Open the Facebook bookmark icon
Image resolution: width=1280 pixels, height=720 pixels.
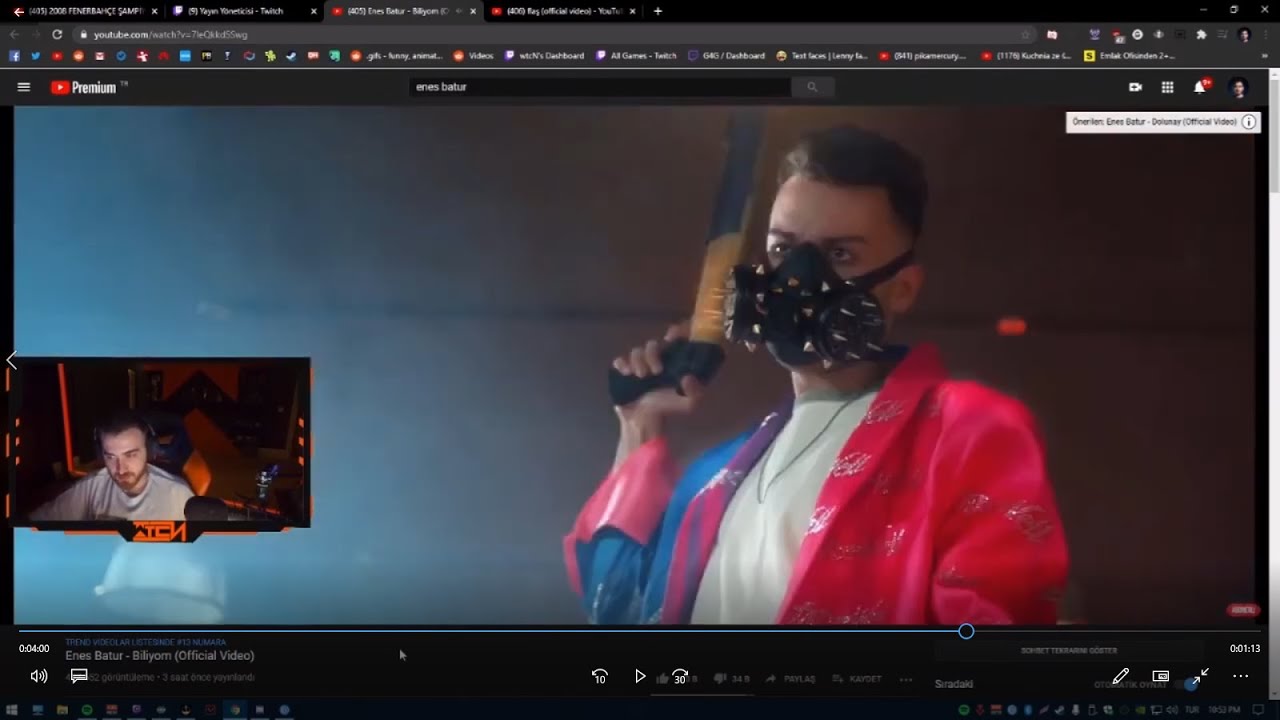(x=14, y=56)
